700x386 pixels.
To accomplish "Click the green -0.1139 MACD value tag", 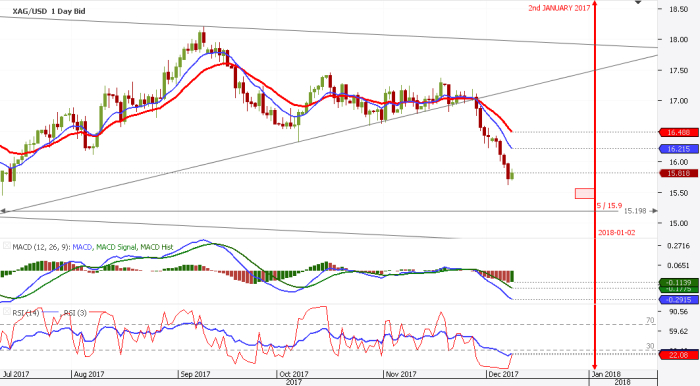I will pyautogui.click(x=679, y=282).
